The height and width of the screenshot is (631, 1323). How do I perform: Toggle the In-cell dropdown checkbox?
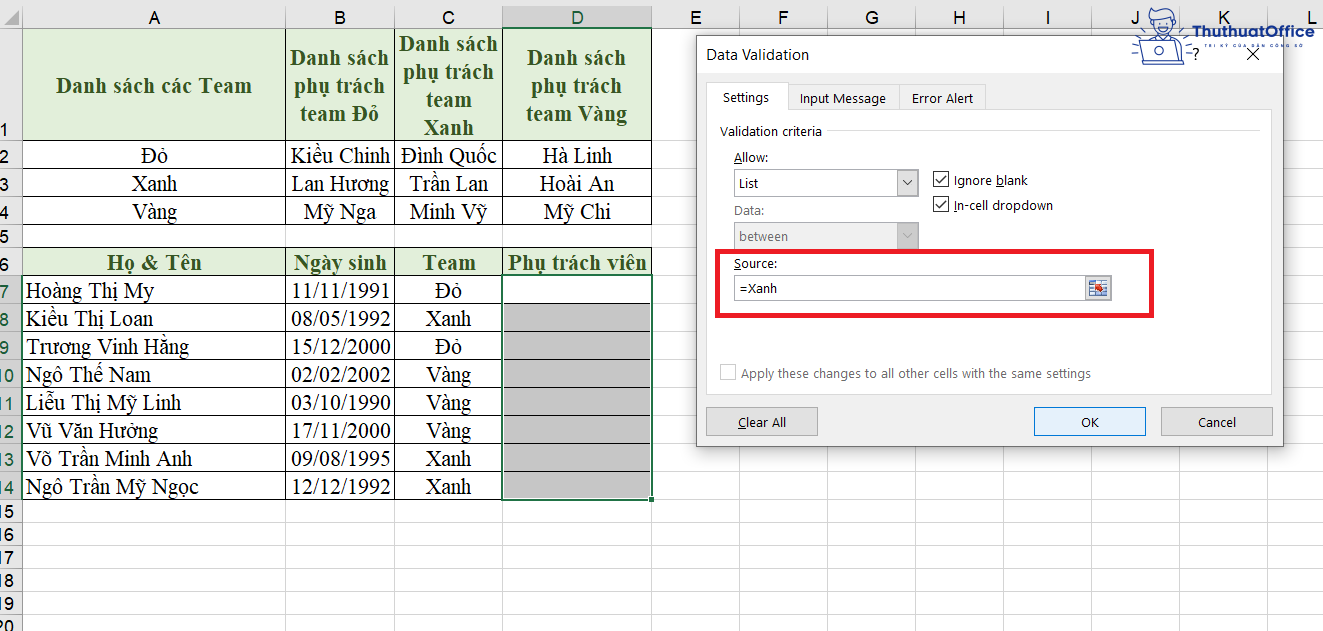pos(941,204)
